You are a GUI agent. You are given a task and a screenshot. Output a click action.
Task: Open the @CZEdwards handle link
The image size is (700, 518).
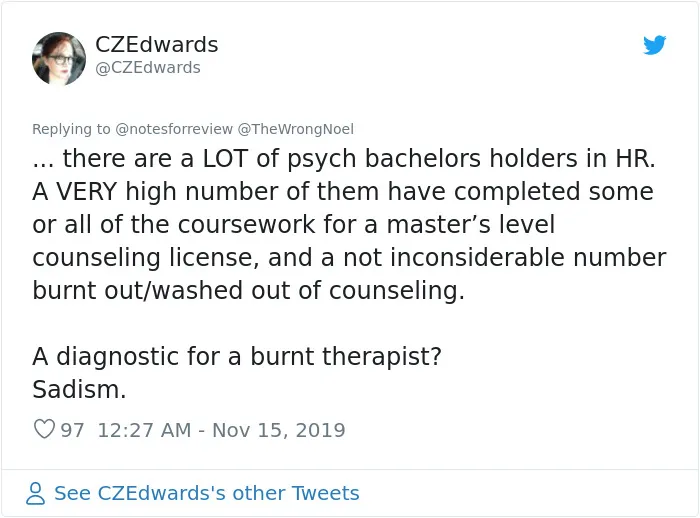pos(148,67)
